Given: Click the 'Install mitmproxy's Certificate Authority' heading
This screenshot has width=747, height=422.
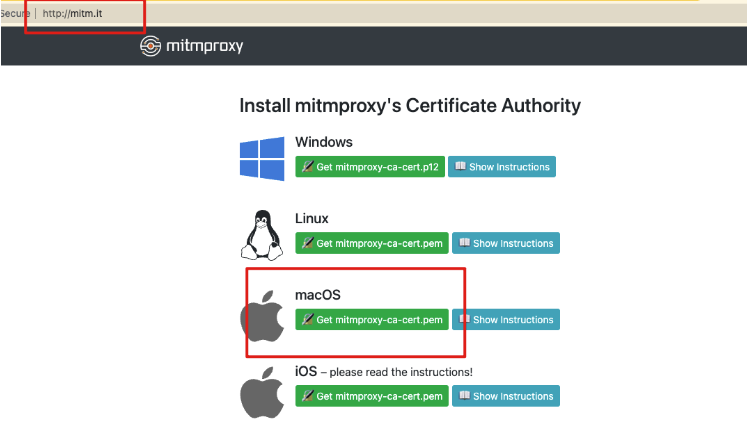Looking at the screenshot, I should (410, 105).
